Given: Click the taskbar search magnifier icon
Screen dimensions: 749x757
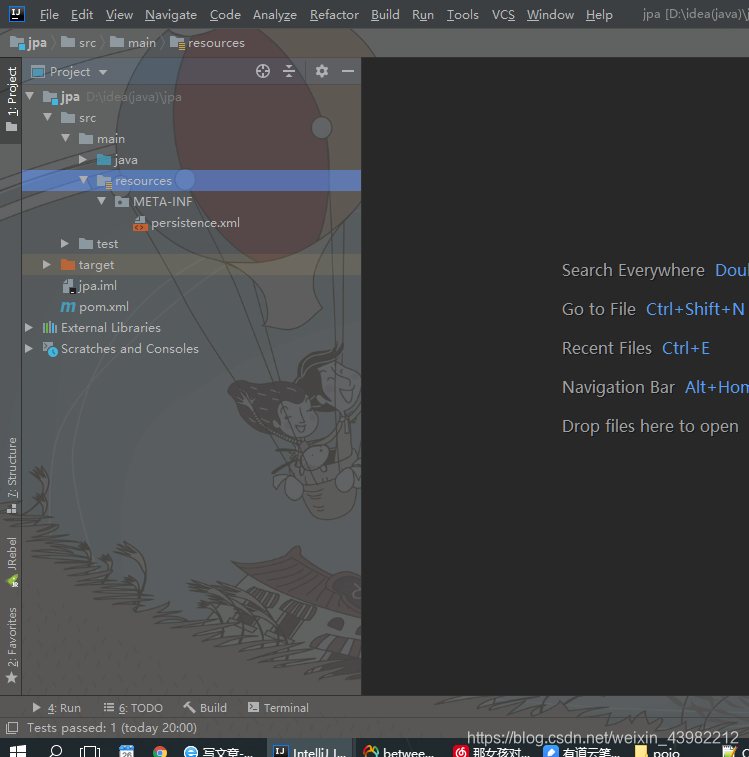Looking at the screenshot, I should (56, 751).
